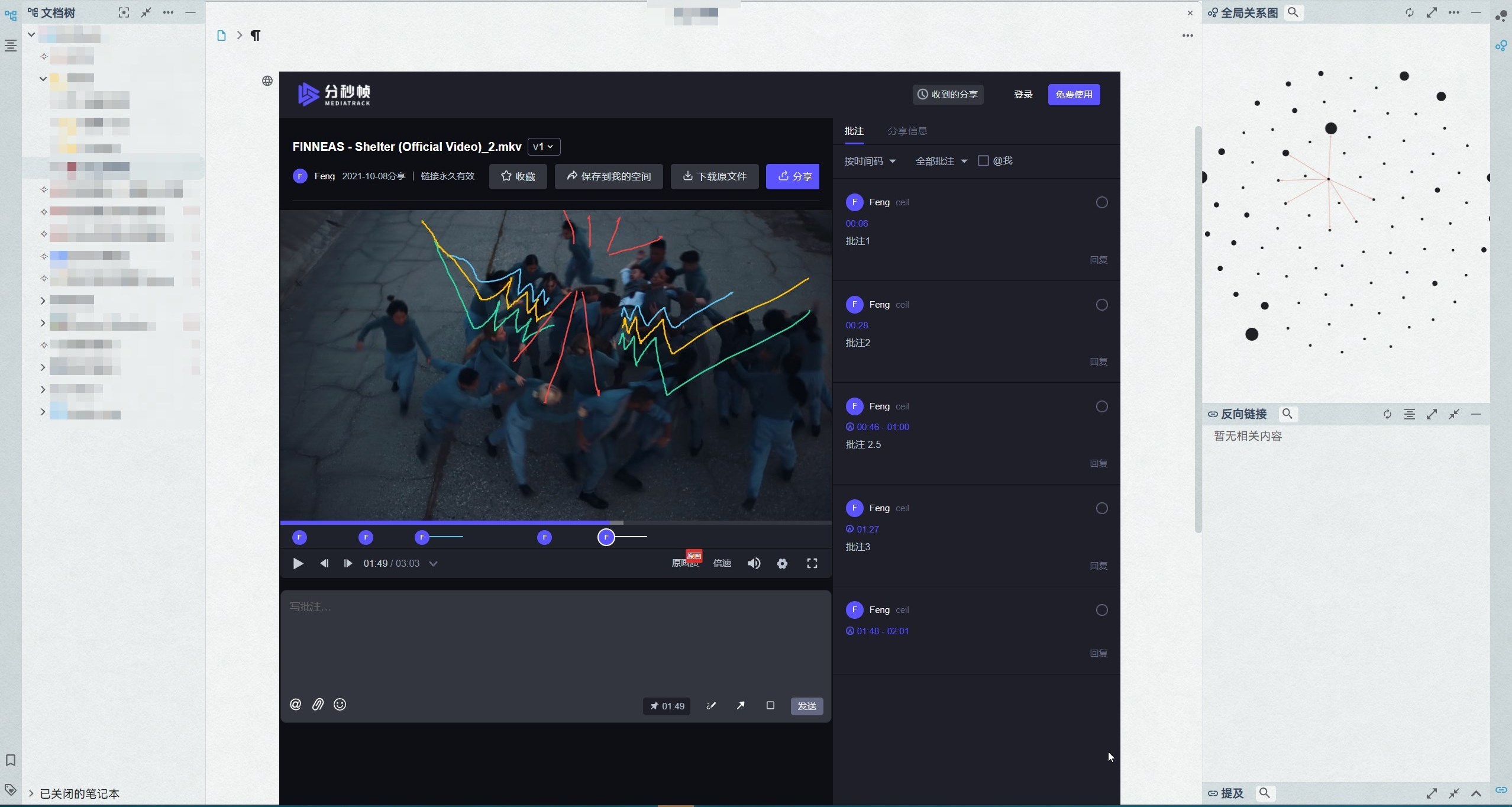Open the 按时间码 sort dropdown
The height and width of the screenshot is (807, 1512).
[x=870, y=161]
